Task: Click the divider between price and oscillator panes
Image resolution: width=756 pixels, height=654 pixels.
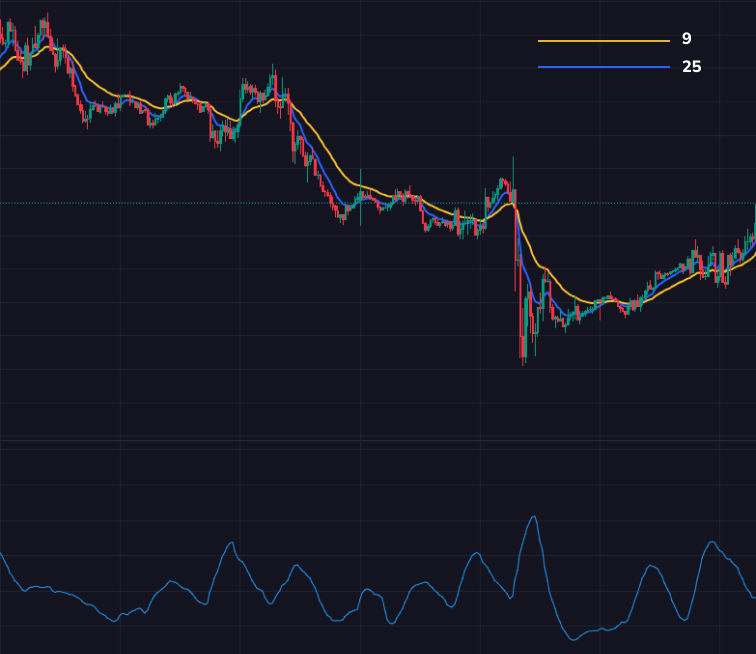Action: tap(378, 440)
